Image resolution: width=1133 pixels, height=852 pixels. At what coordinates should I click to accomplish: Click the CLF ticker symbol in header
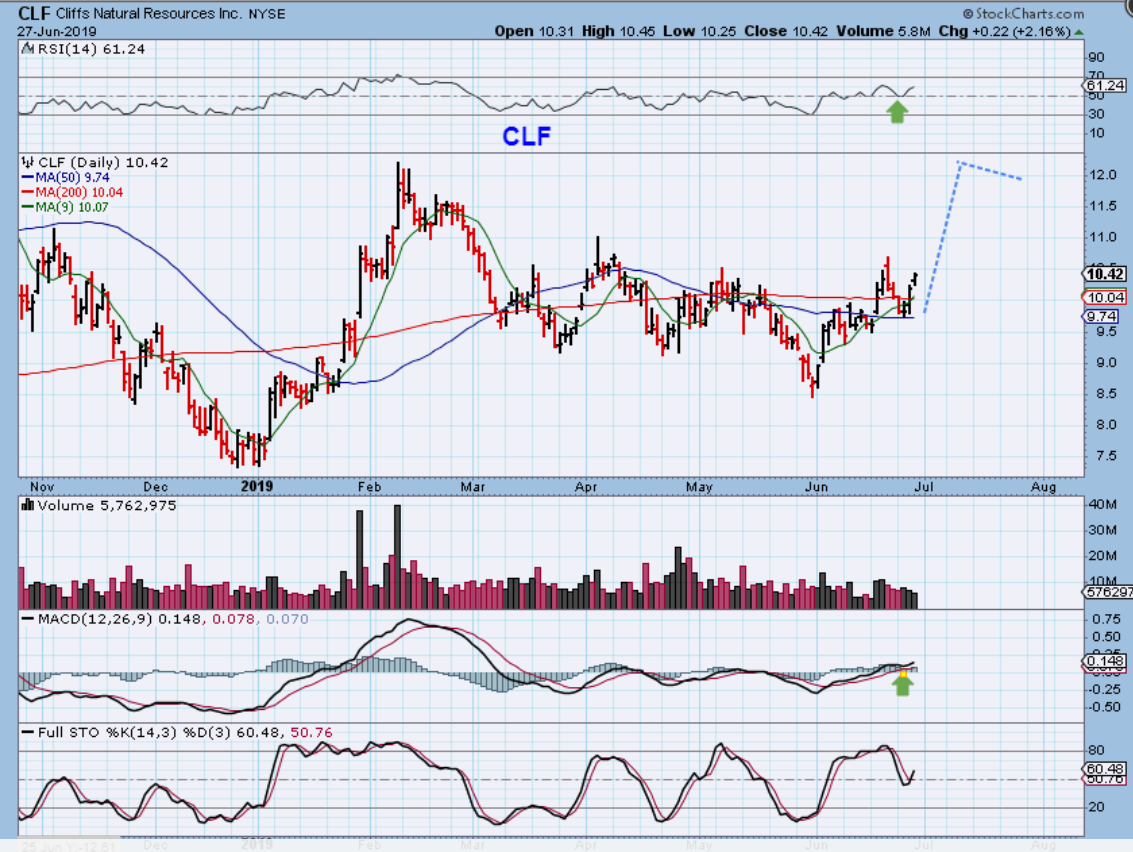(x=34, y=13)
